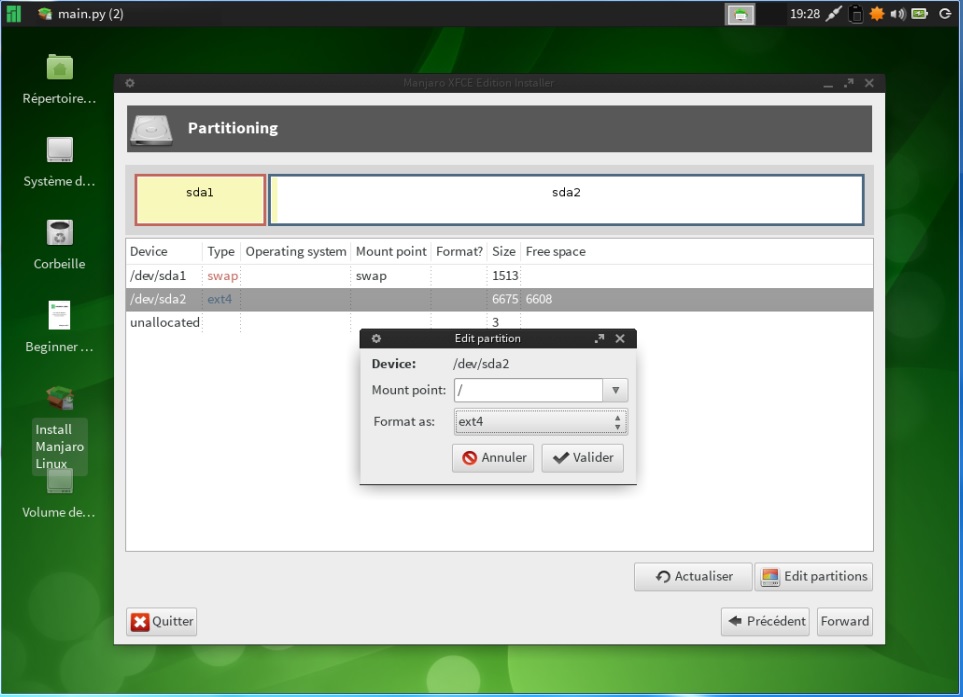The image size is (963, 697).
Task: Open the Edit partitions button
Action: pos(814,577)
